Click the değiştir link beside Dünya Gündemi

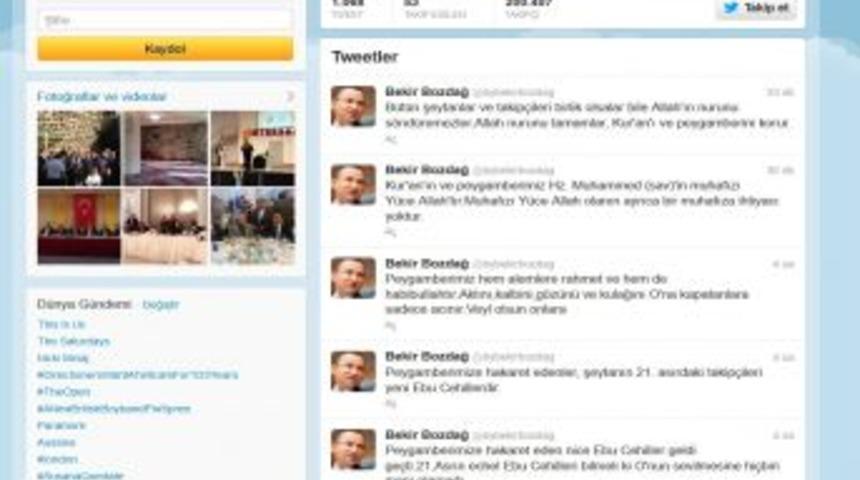161,304
